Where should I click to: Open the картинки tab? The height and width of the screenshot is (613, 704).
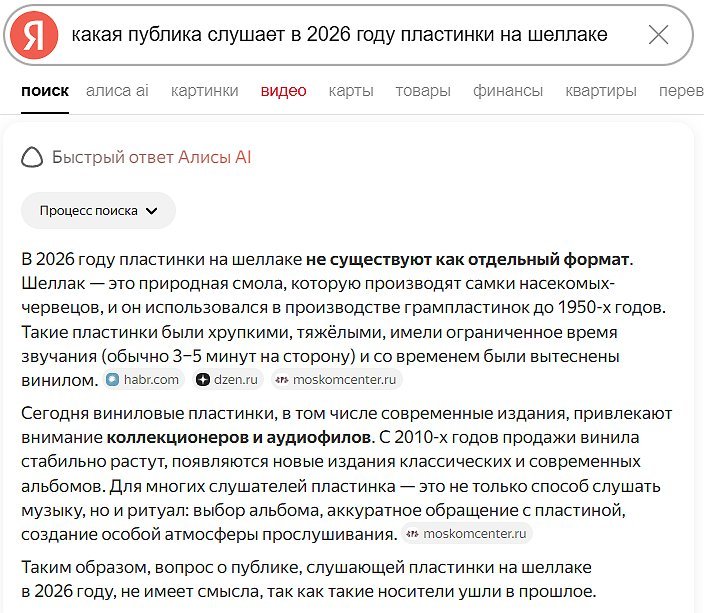[x=205, y=91]
